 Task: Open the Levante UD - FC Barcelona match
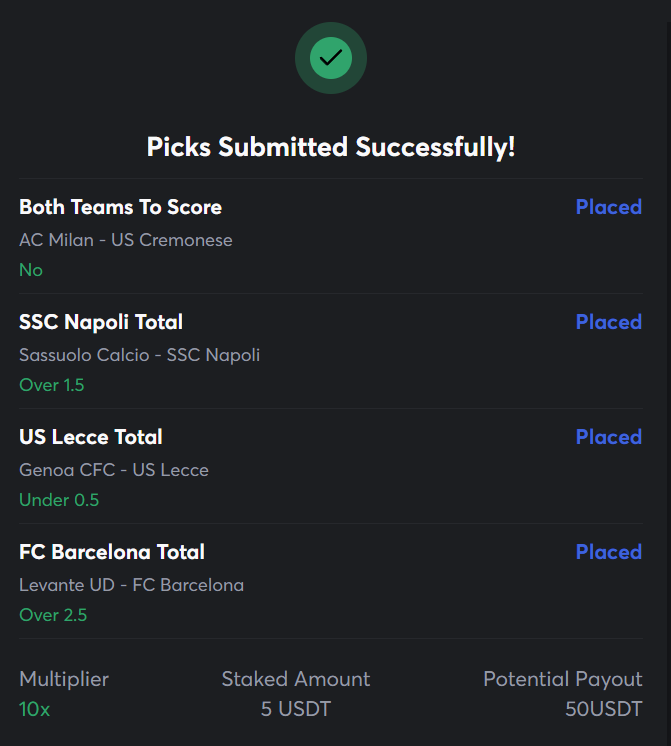(x=131, y=585)
